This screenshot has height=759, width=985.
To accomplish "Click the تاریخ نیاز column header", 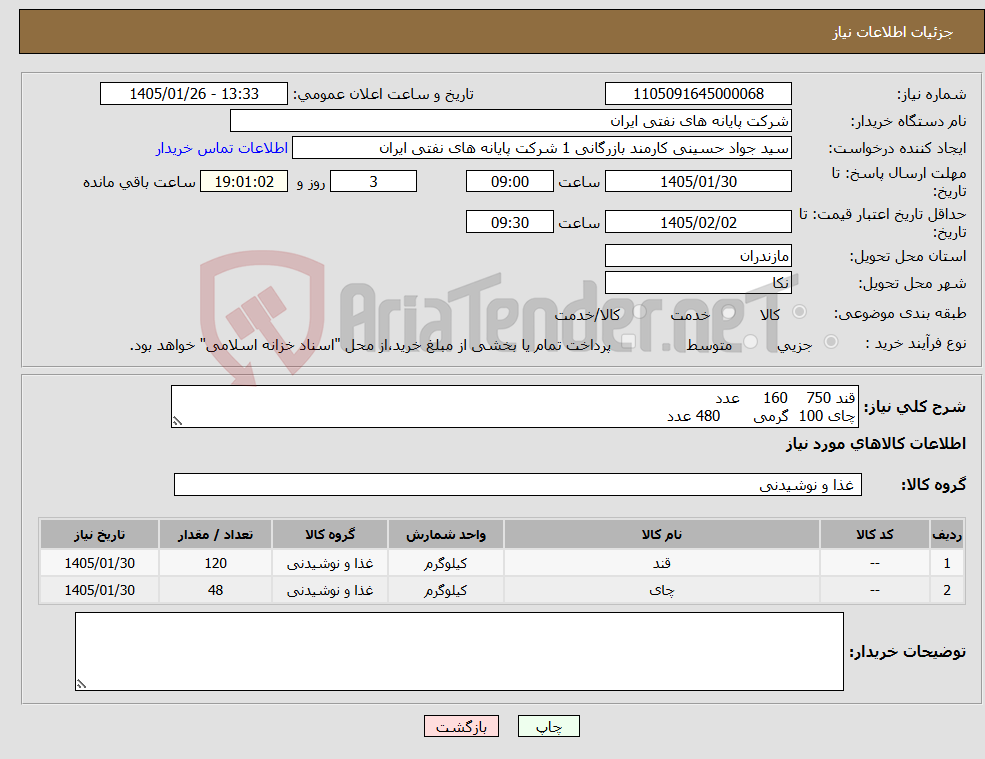I will (x=99, y=535).
